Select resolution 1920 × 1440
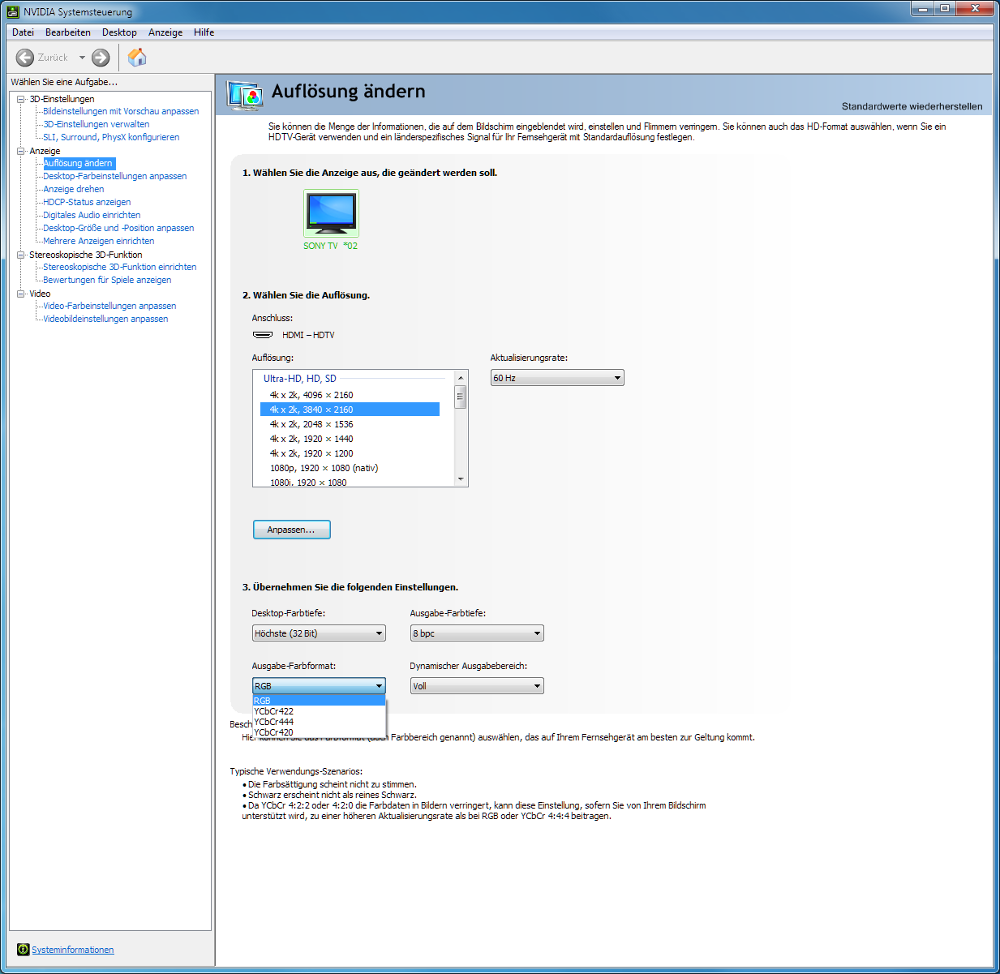This screenshot has height=974, width=1000. (x=349, y=439)
